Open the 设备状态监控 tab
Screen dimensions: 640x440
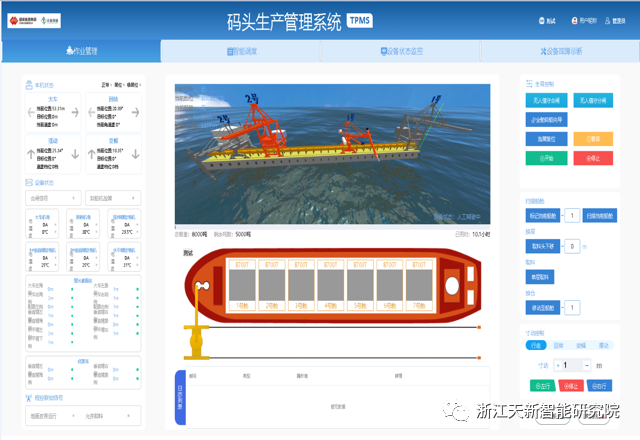coord(400,50)
